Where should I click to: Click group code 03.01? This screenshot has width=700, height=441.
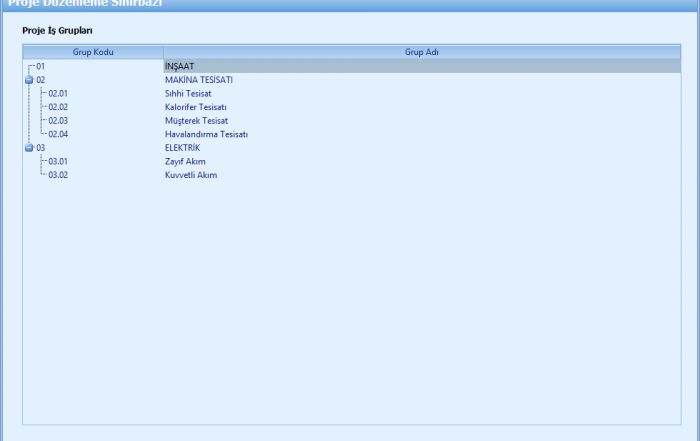click(x=58, y=161)
